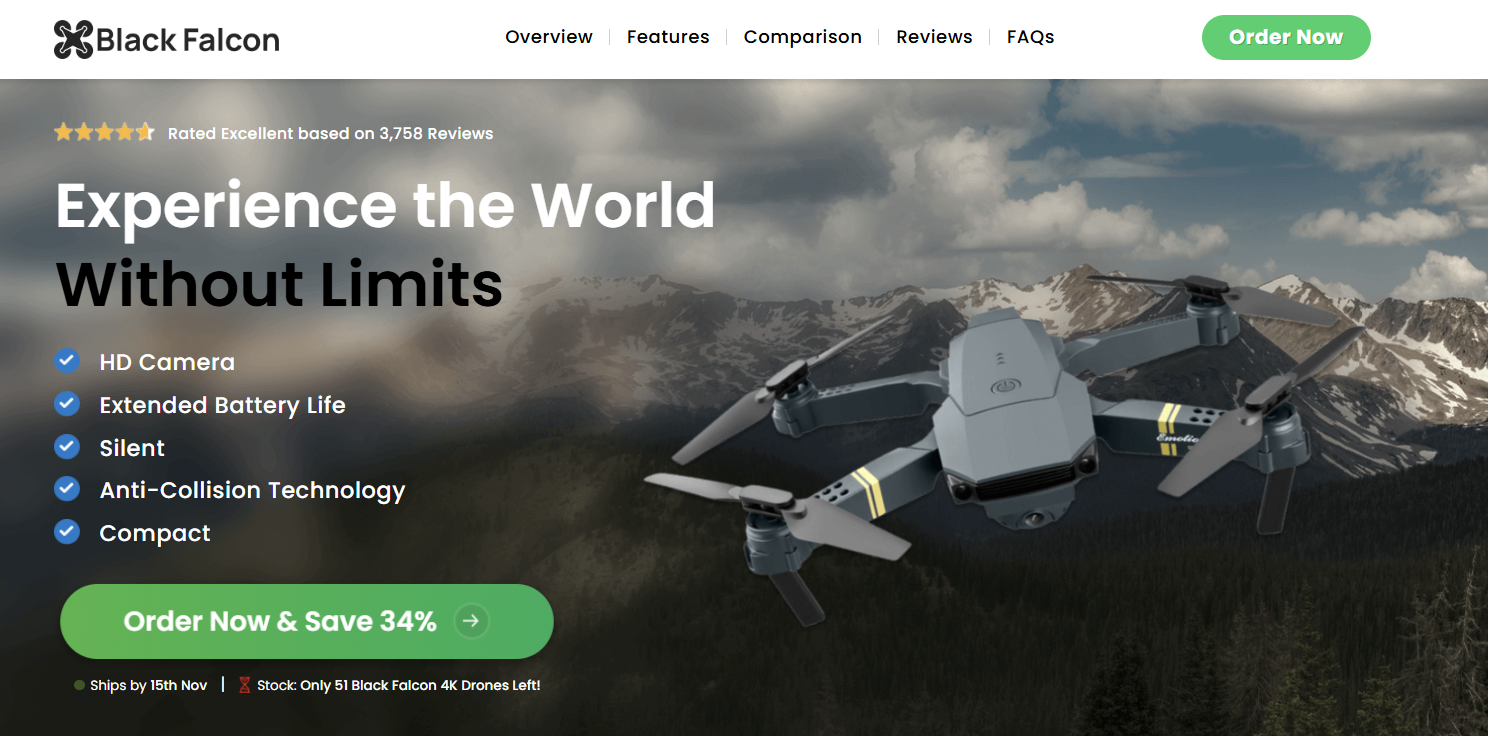Click the red hourglass stock icon

click(x=244, y=685)
